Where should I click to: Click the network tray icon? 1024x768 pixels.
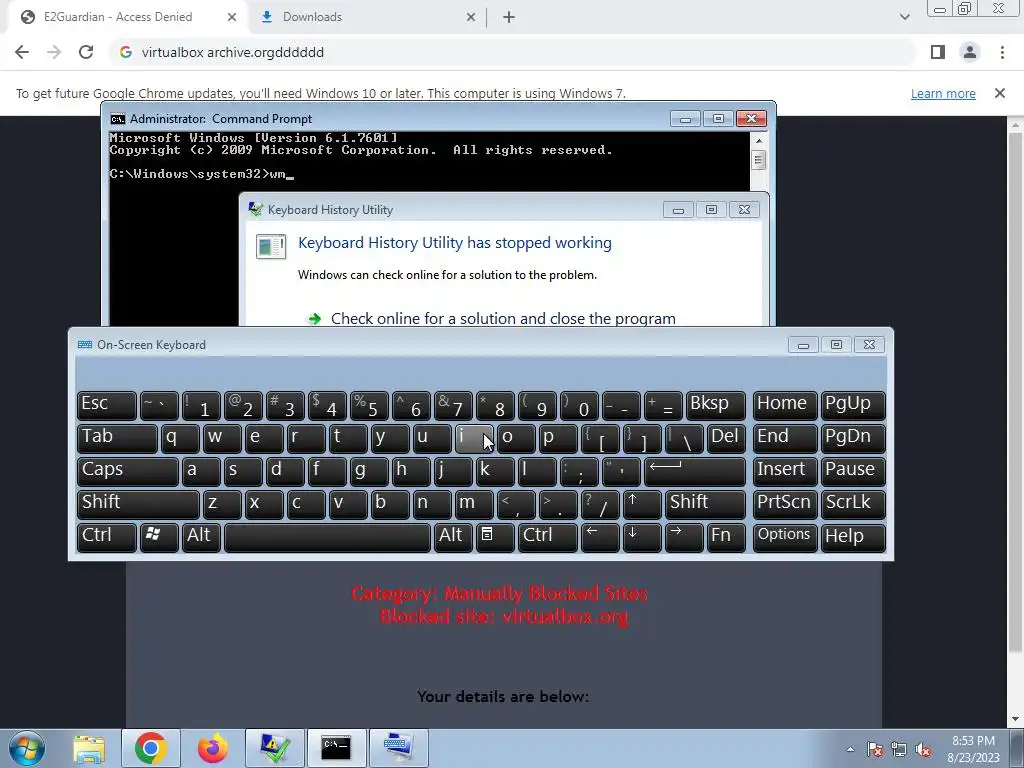899,749
